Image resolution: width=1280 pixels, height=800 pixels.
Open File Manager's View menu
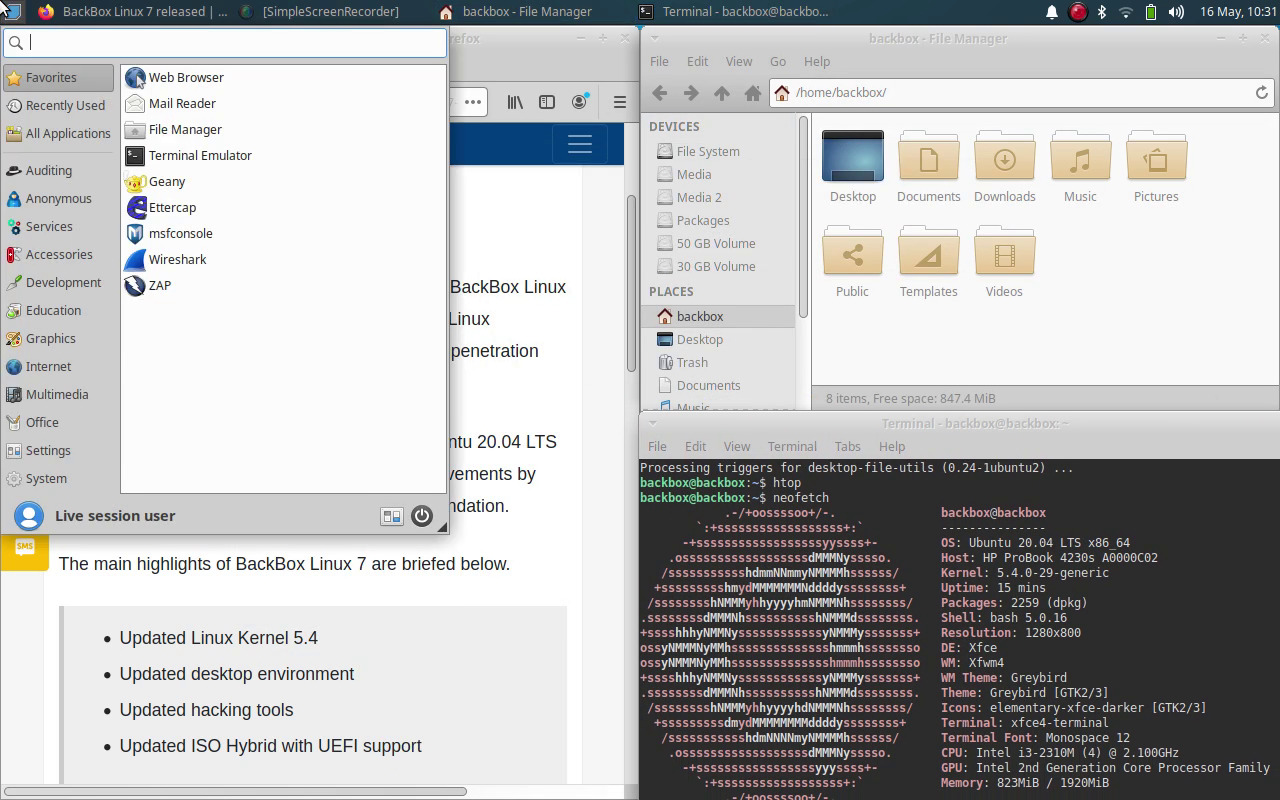coord(739,61)
